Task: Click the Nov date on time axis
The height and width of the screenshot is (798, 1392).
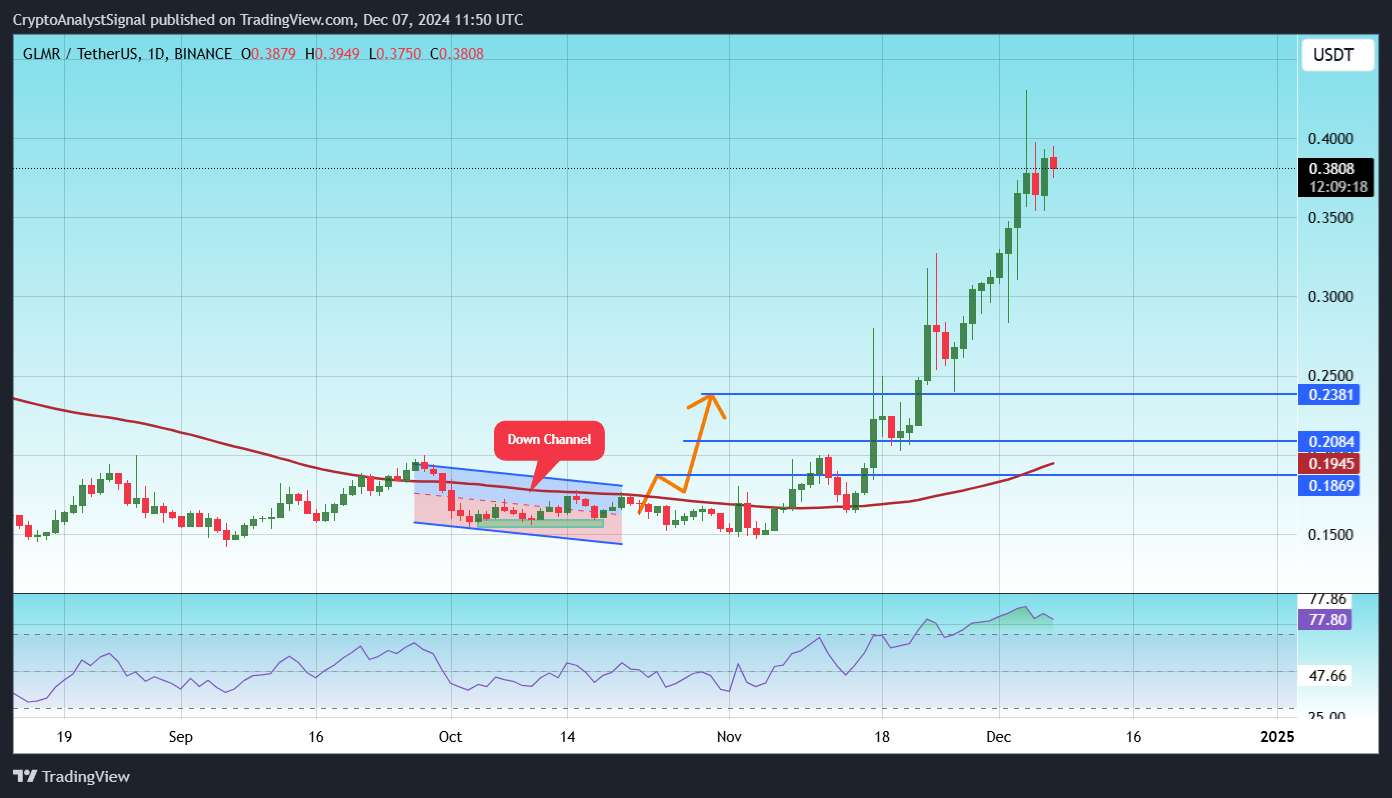Action: pos(730,737)
